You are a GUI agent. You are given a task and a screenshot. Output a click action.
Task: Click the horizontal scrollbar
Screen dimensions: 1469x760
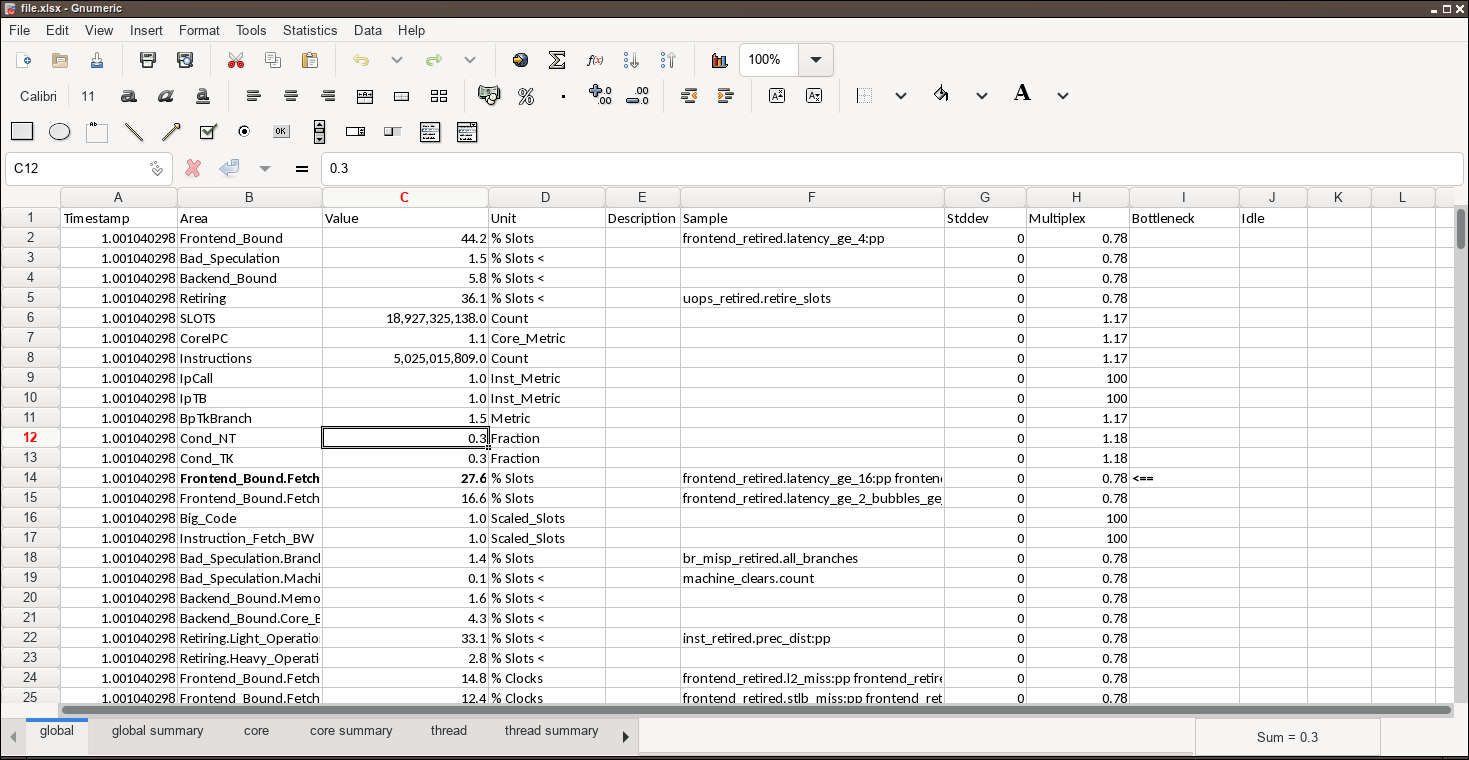pyautogui.click(x=757, y=710)
